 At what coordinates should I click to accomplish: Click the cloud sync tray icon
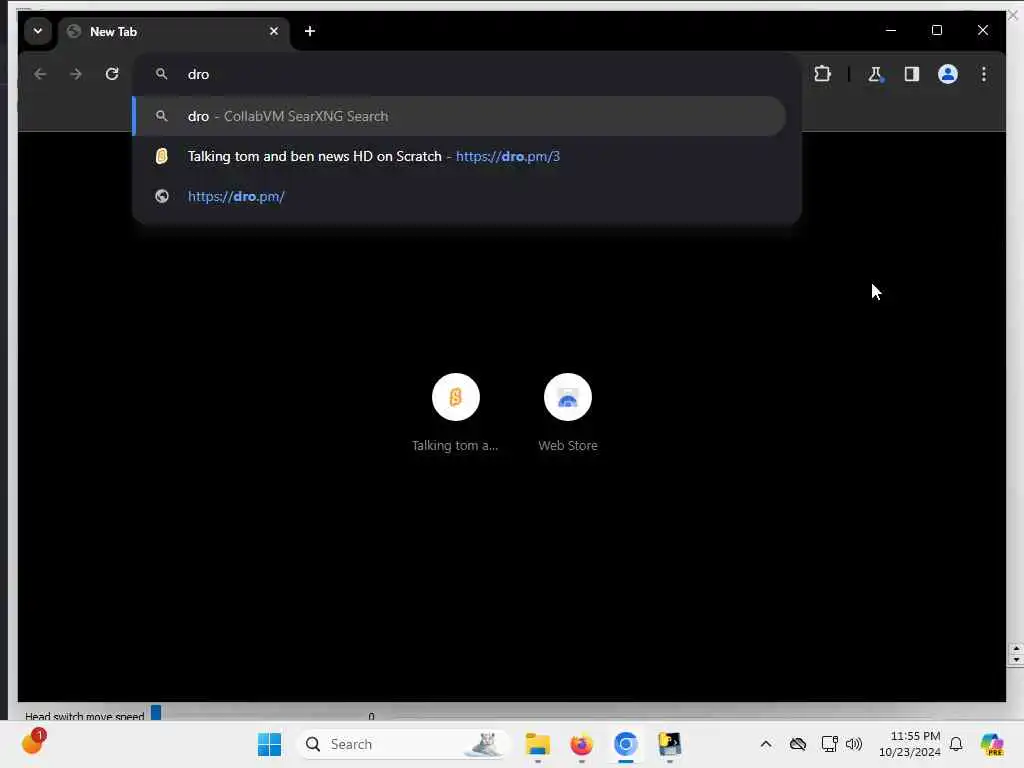coord(797,744)
